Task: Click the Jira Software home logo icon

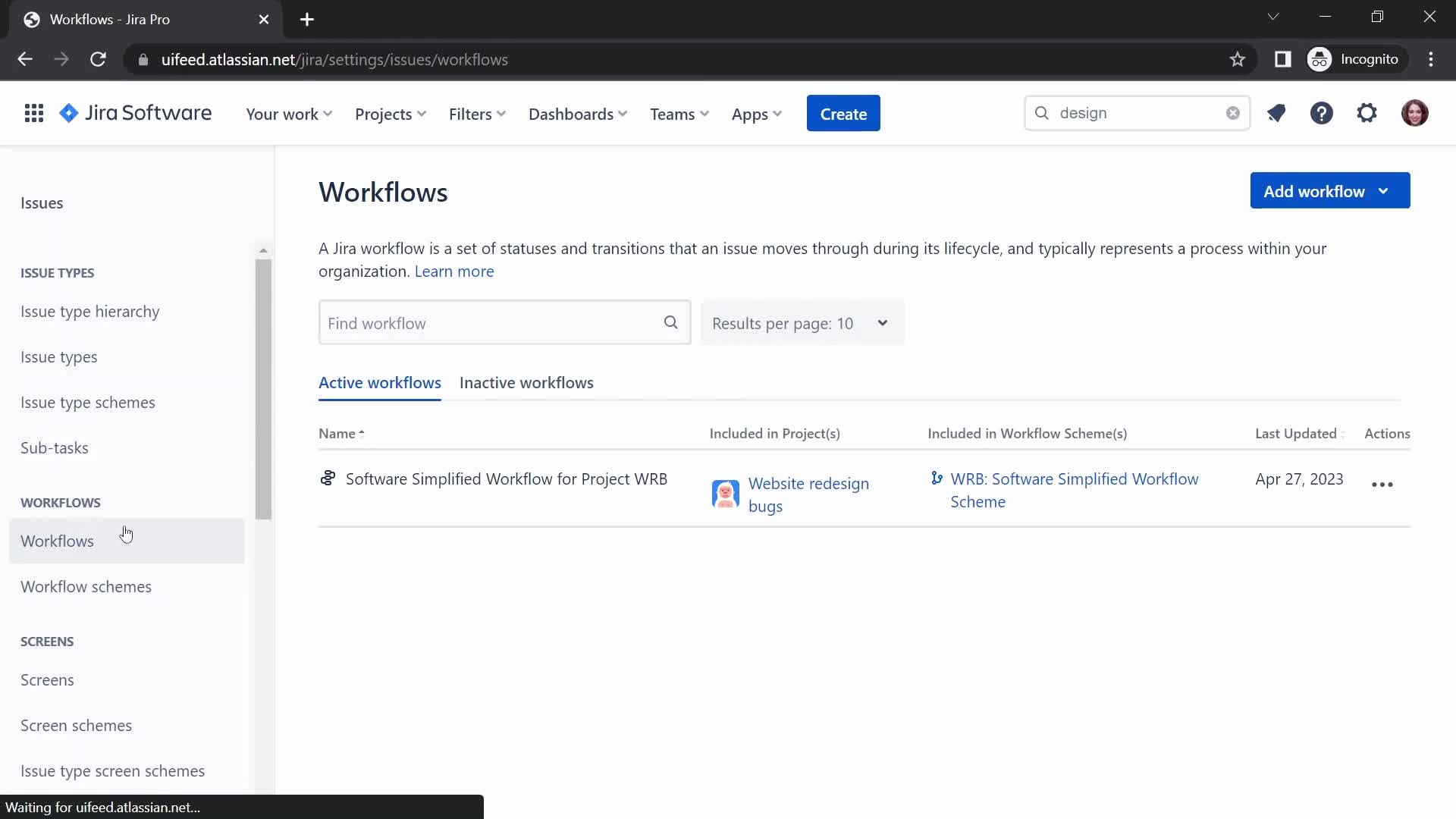Action: point(70,113)
